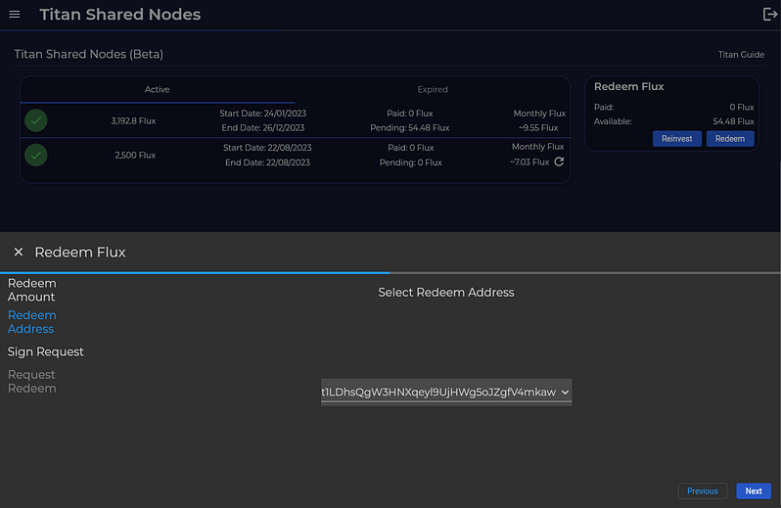Click green checkmark for 3,192.8 Flux node

coord(36,121)
